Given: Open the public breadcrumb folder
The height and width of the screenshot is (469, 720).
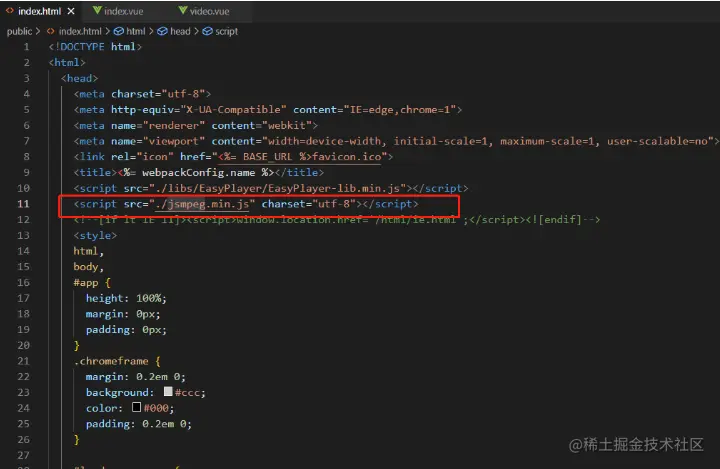Looking at the screenshot, I should tap(19, 31).
